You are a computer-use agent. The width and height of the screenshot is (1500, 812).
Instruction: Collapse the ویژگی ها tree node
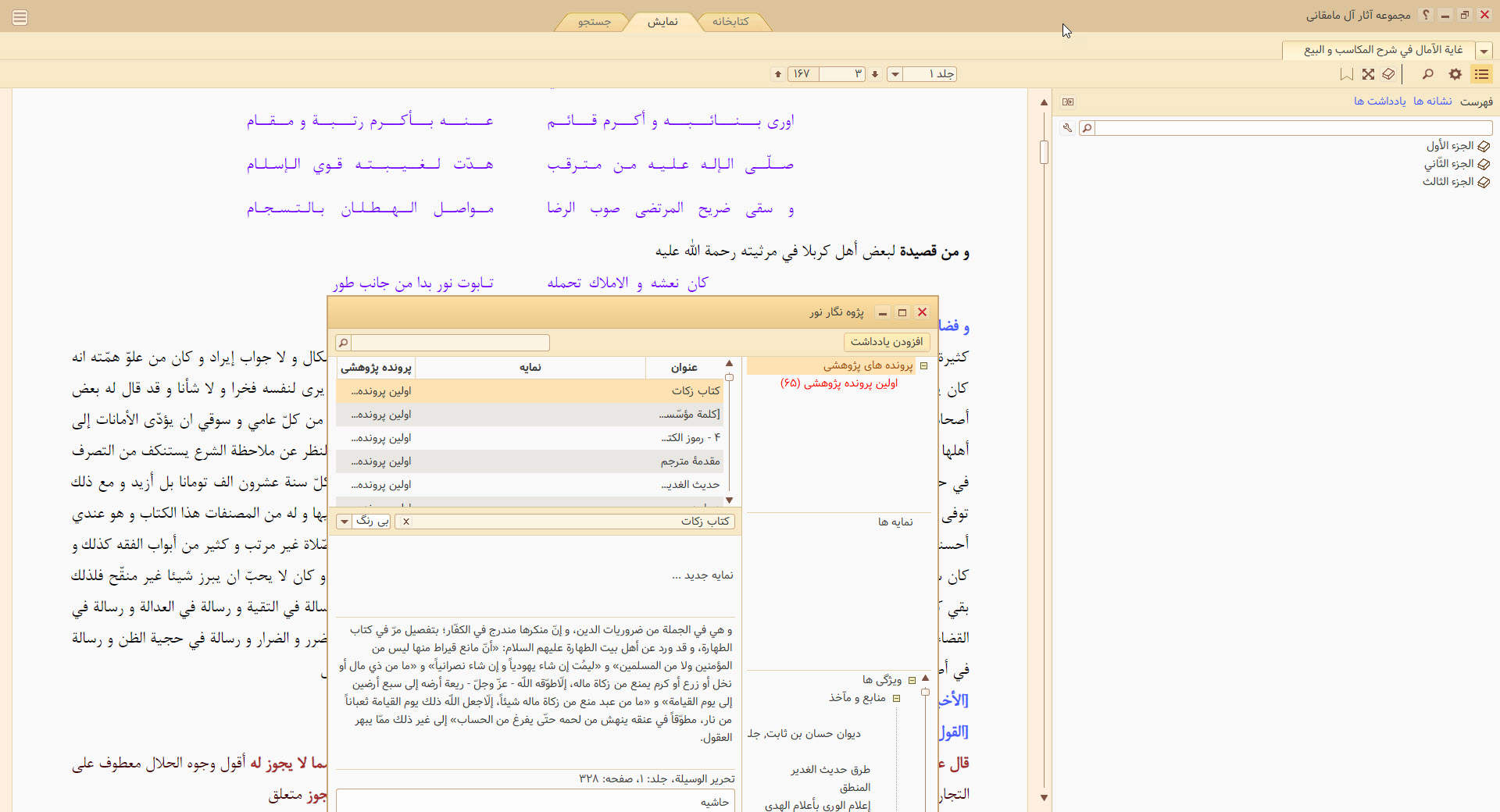tap(912, 680)
